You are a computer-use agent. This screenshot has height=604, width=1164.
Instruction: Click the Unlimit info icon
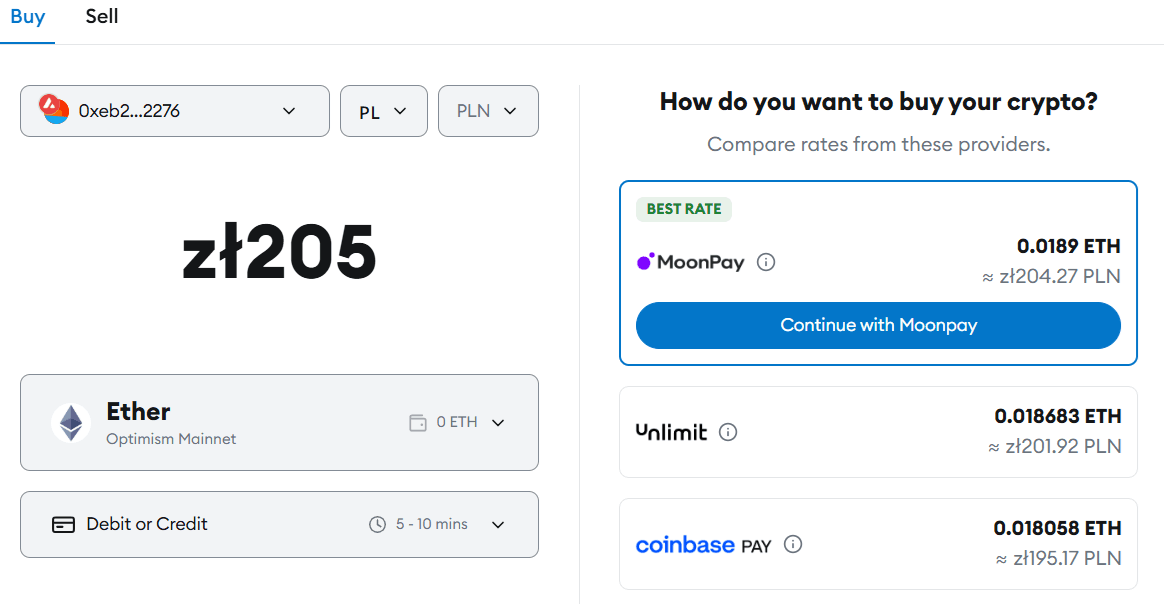point(728,432)
